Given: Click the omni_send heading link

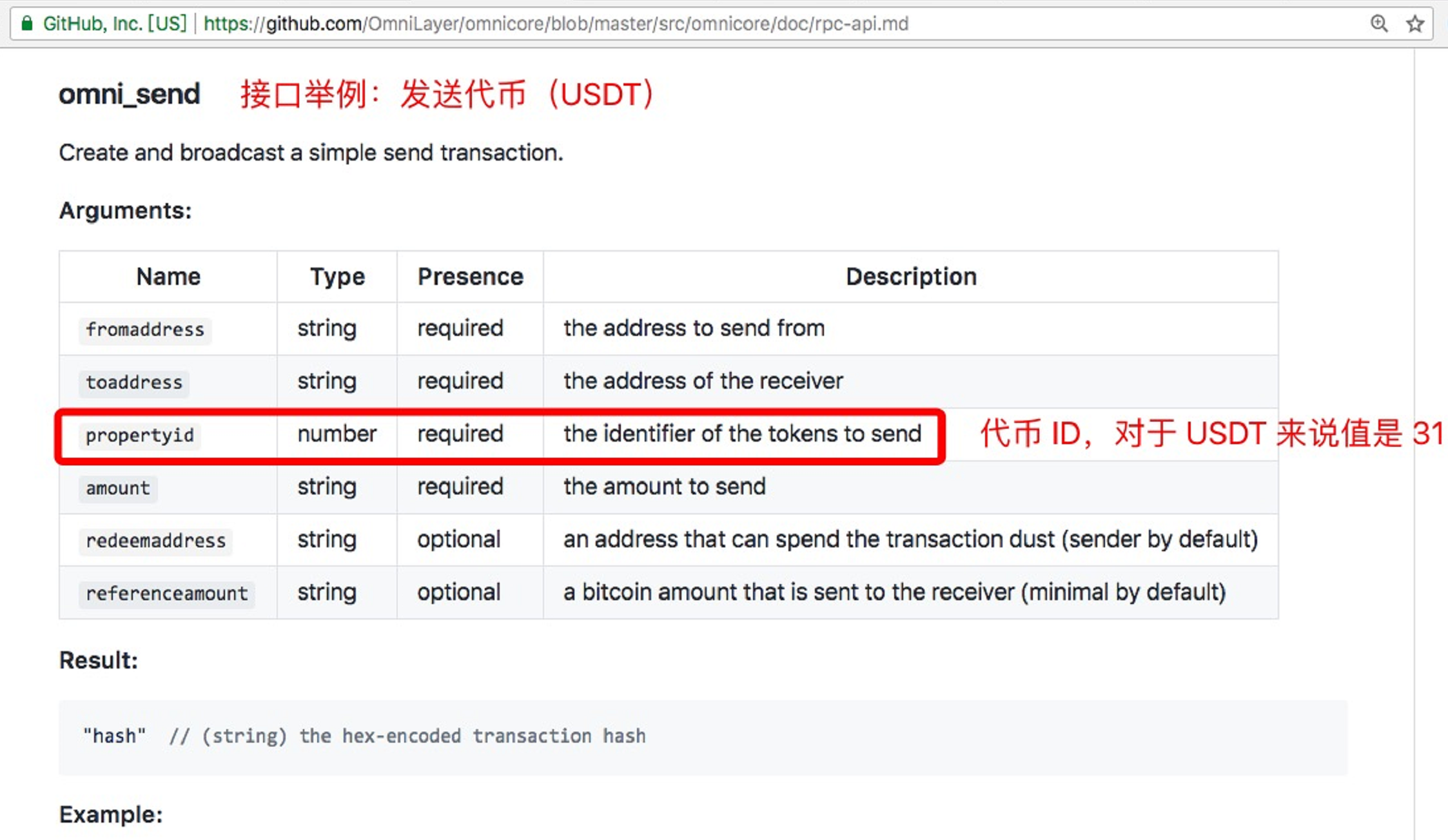Looking at the screenshot, I should (x=130, y=93).
